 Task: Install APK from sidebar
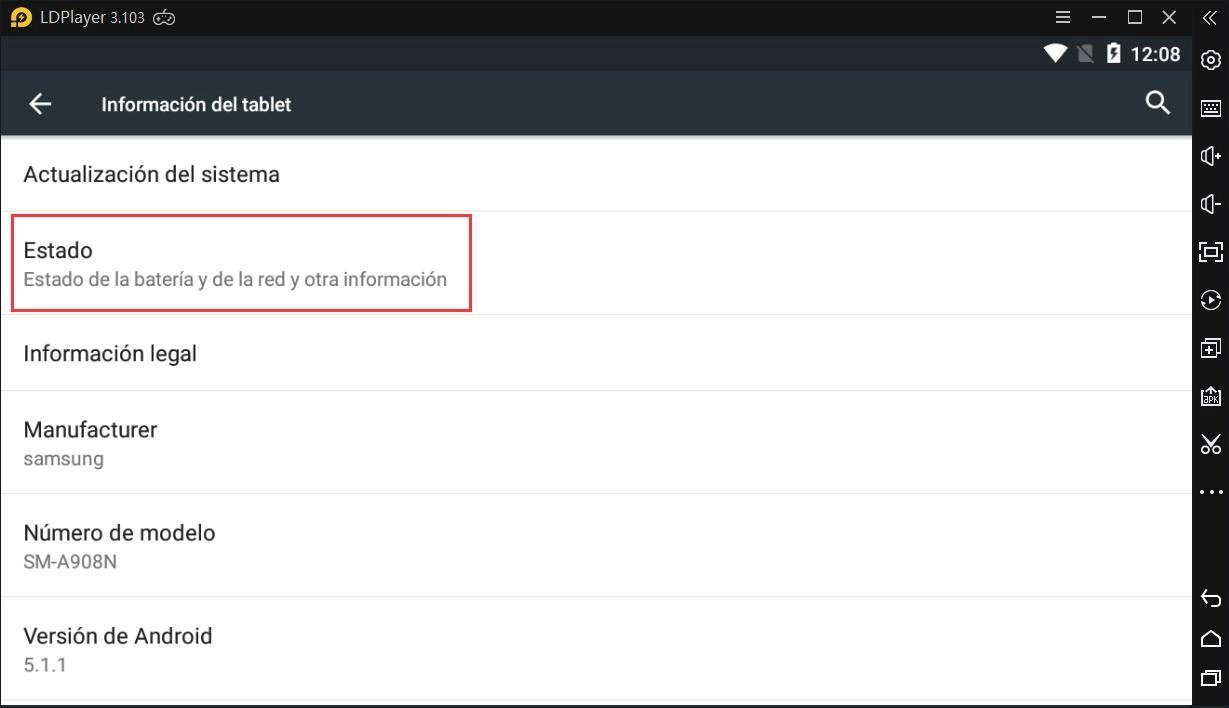[1210, 396]
